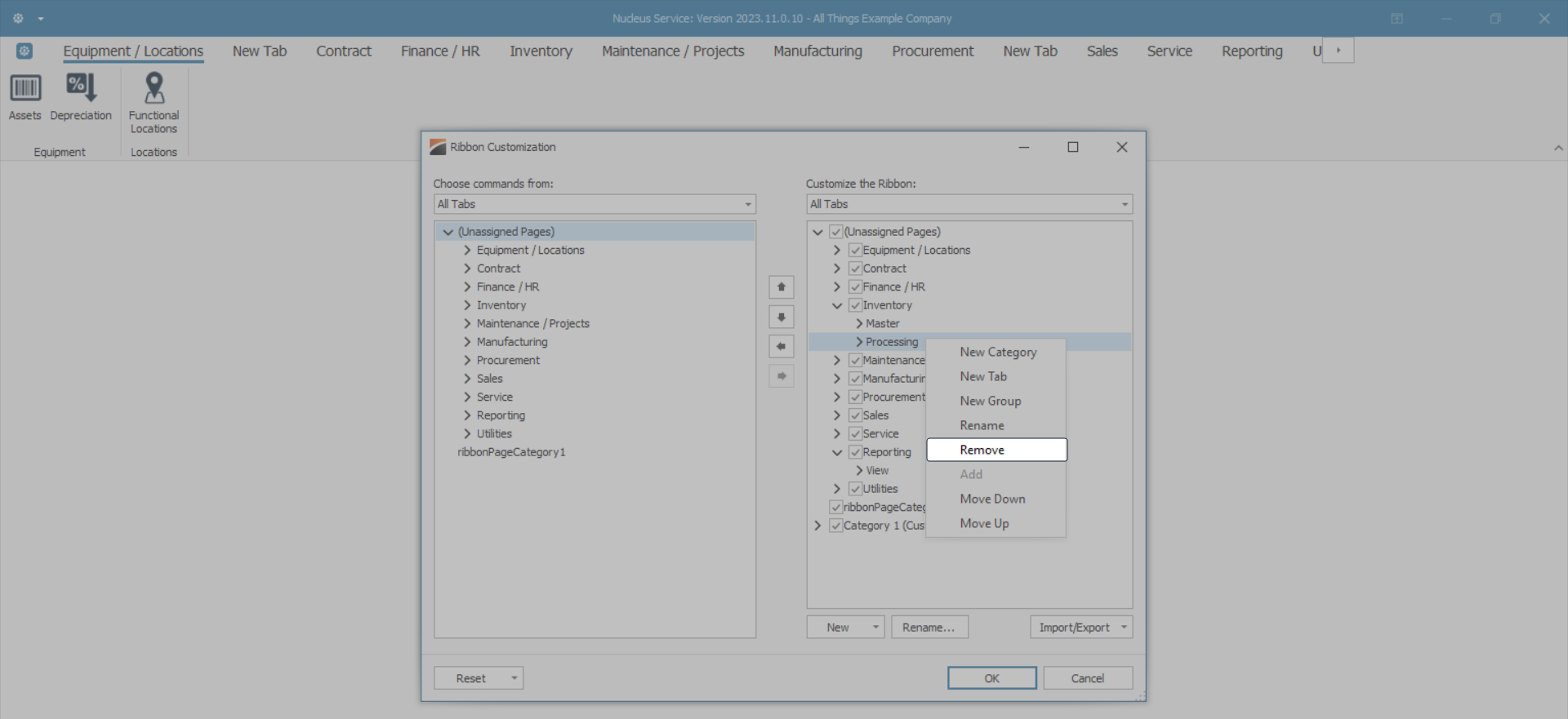The height and width of the screenshot is (719, 1568).
Task: Select Move Up in context menu
Action: point(996,523)
